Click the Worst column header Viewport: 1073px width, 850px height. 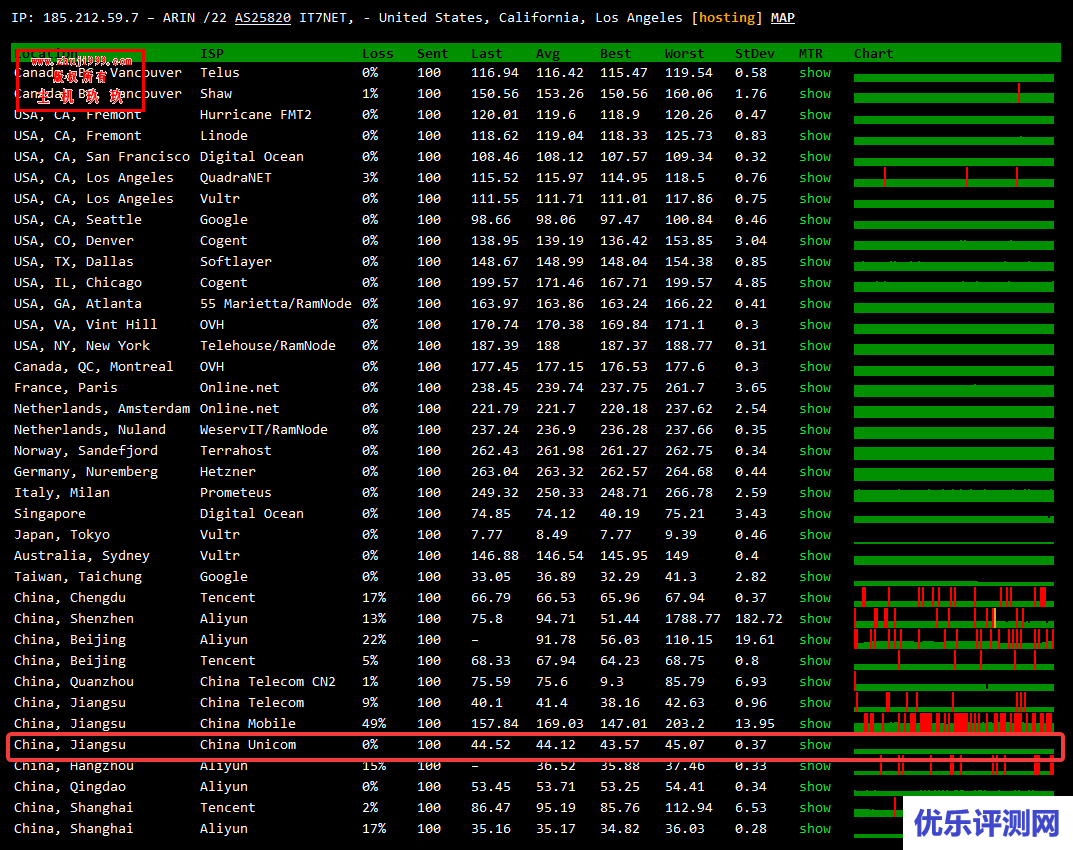pos(684,53)
